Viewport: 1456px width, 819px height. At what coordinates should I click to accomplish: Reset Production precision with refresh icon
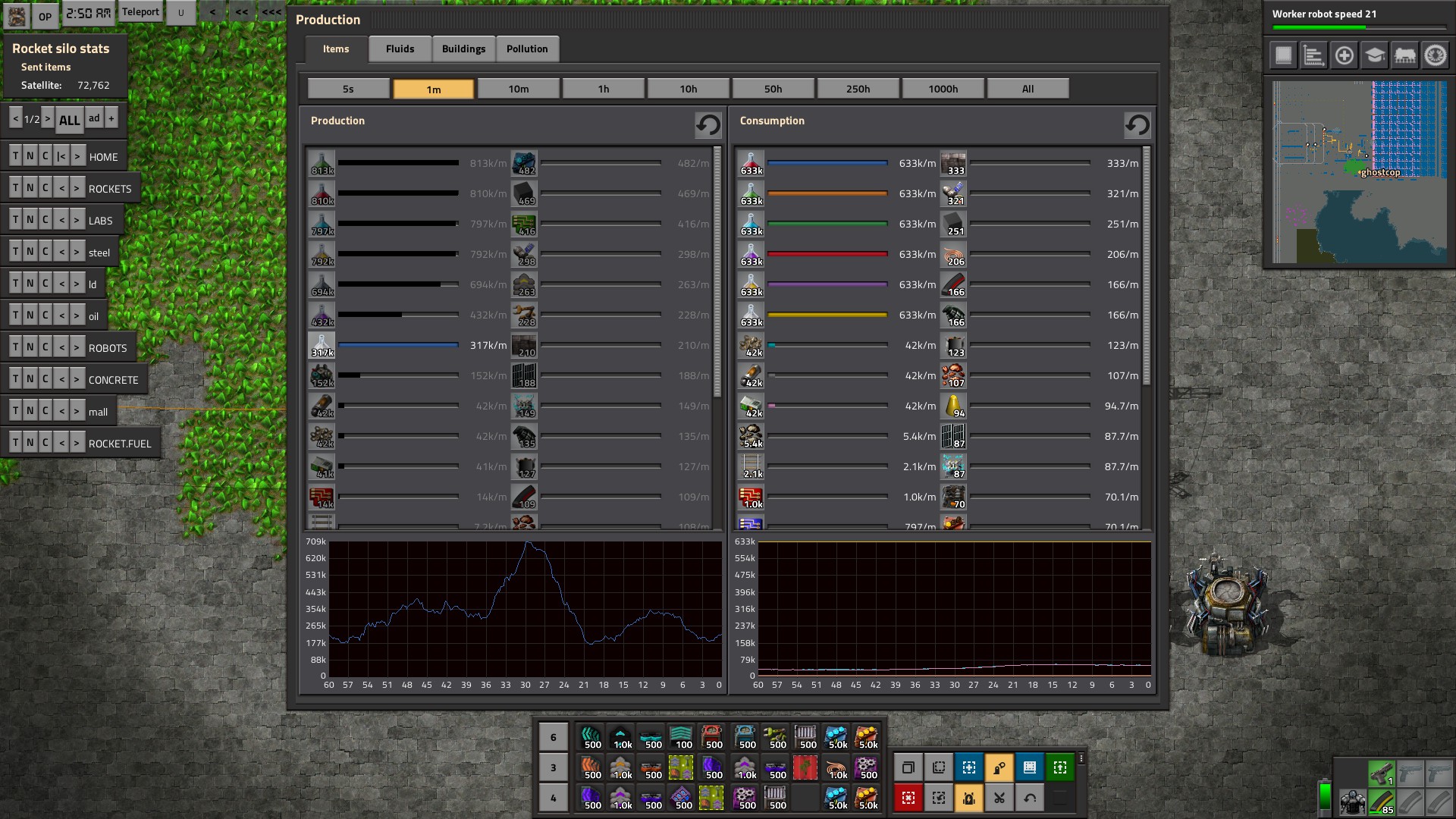click(x=708, y=125)
